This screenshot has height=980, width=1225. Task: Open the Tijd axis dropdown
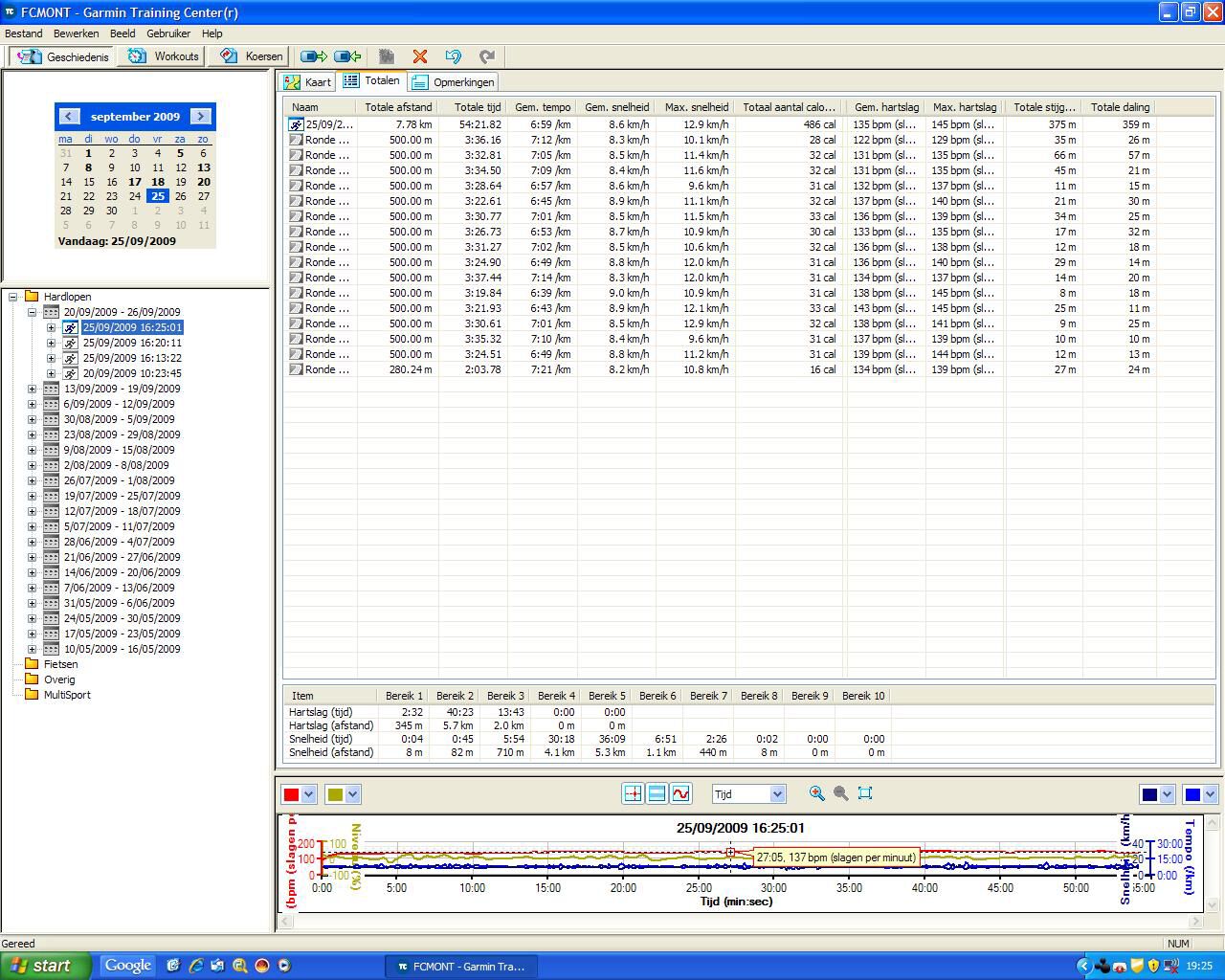777,793
